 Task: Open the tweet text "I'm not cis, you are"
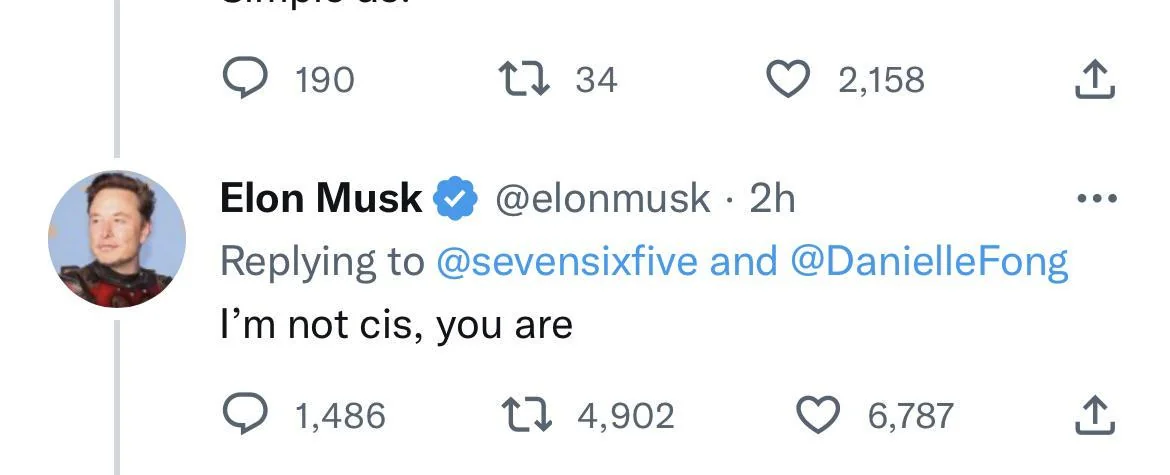[396, 325]
